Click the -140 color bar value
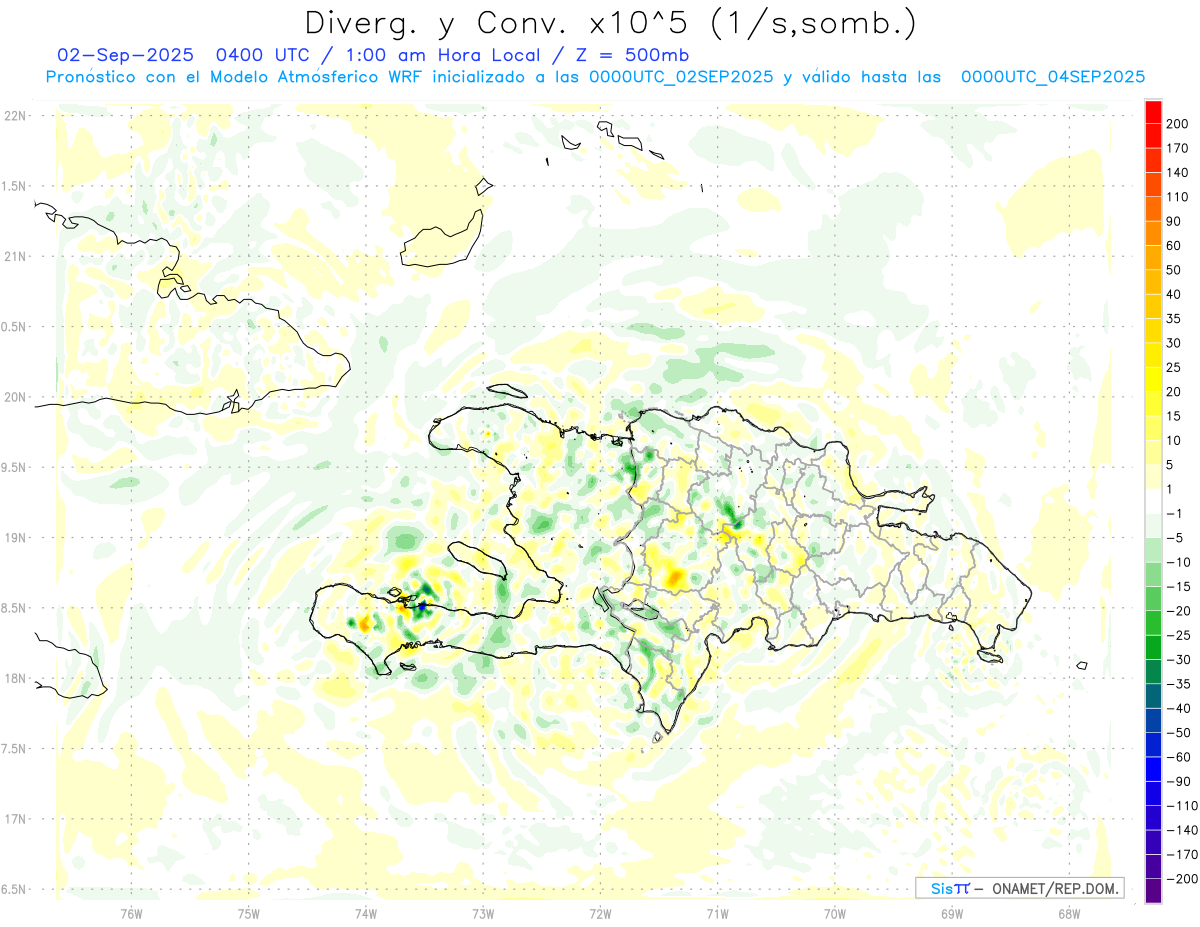Image resolution: width=1200 pixels, height=927 pixels. pos(1181,830)
